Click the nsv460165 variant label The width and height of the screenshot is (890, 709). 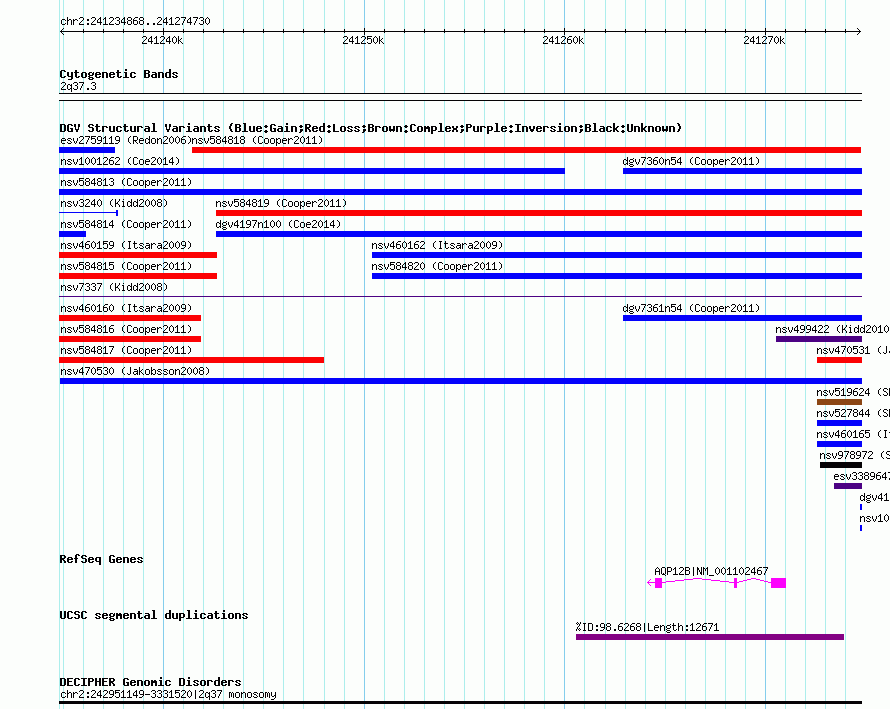tap(853, 434)
